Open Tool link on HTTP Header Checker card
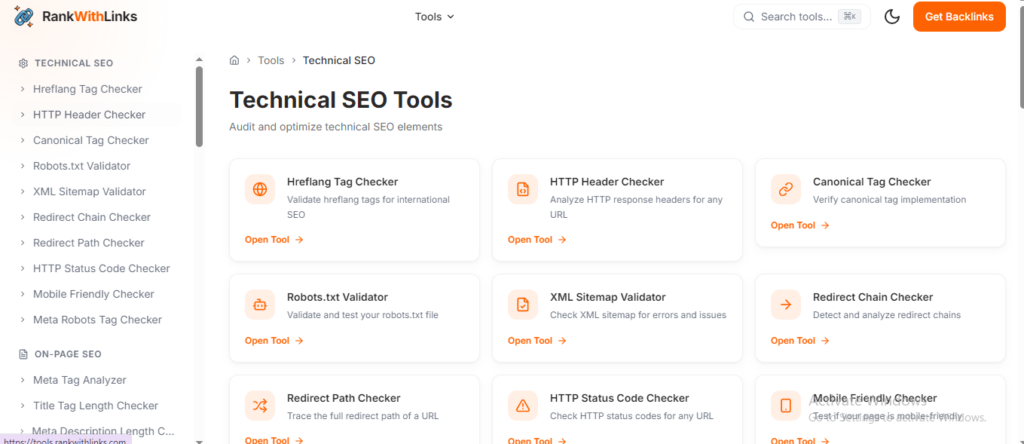The image size is (1024, 444). (x=537, y=240)
